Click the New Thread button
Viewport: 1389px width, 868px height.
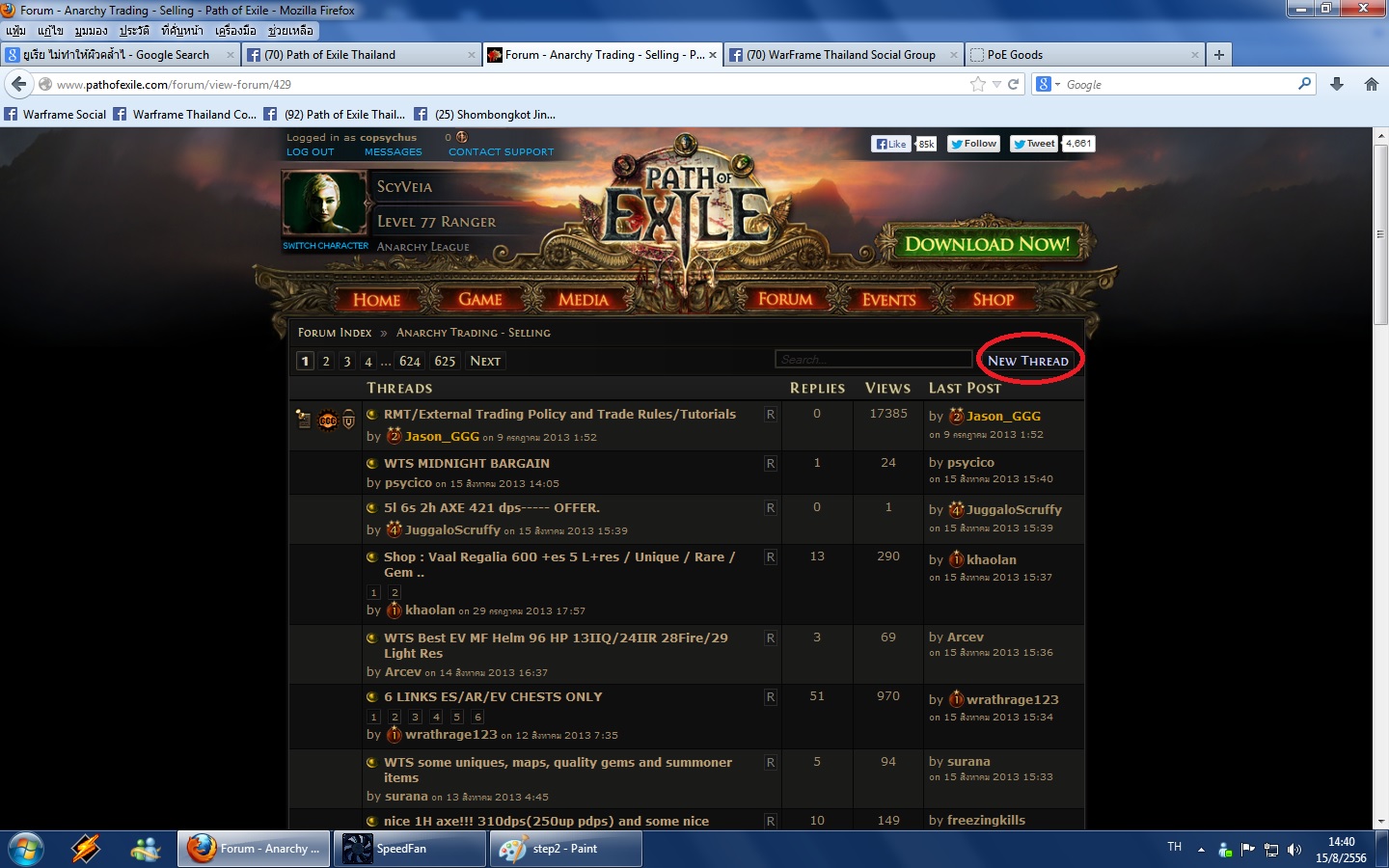click(x=1028, y=361)
